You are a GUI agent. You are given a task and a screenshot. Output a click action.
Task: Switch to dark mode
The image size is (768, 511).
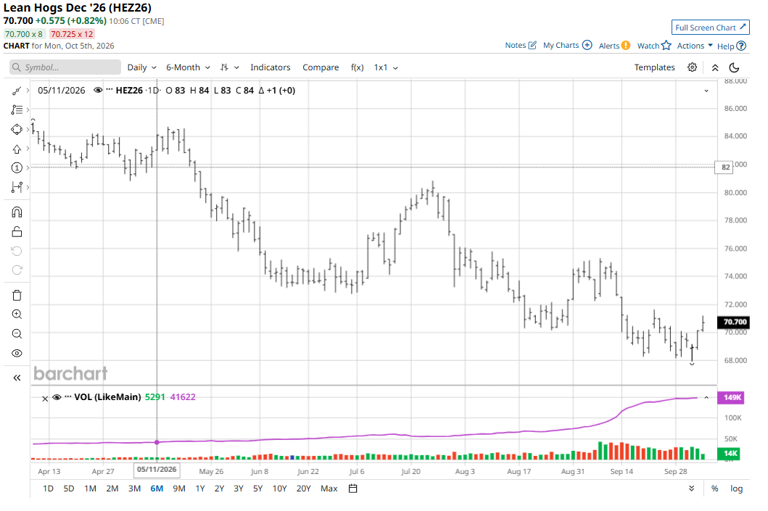734,68
